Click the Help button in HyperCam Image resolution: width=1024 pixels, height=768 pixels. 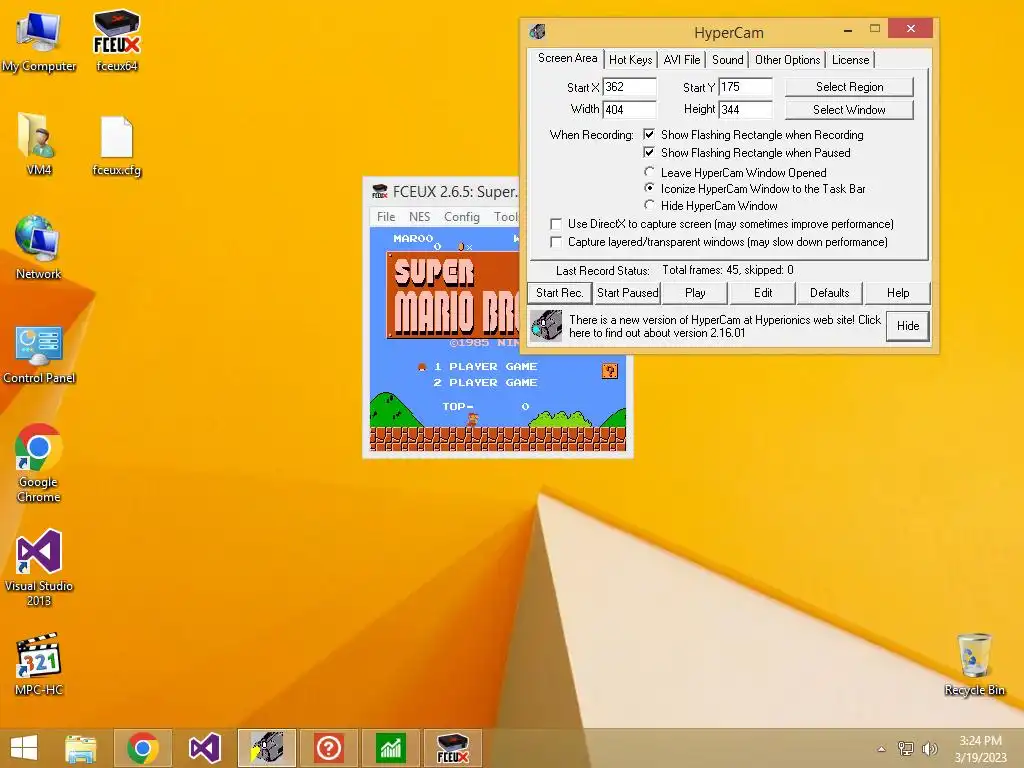[x=898, y=293]
